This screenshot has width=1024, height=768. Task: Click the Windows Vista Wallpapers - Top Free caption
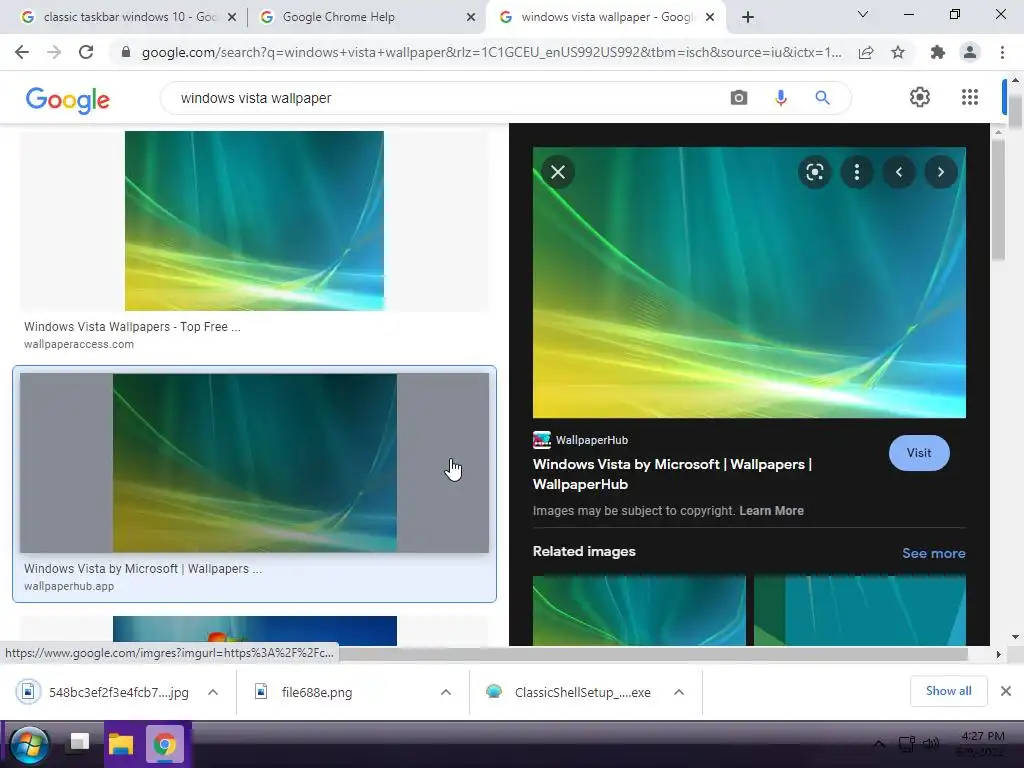click(132, 327)
